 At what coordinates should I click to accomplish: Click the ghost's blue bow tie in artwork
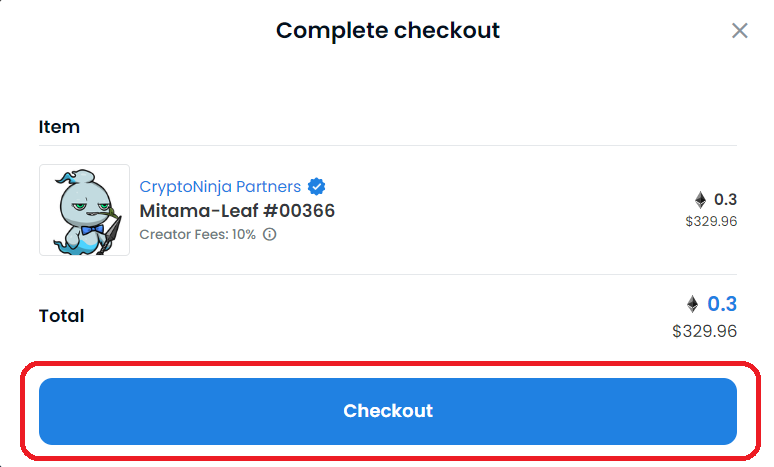pos(92,230)
